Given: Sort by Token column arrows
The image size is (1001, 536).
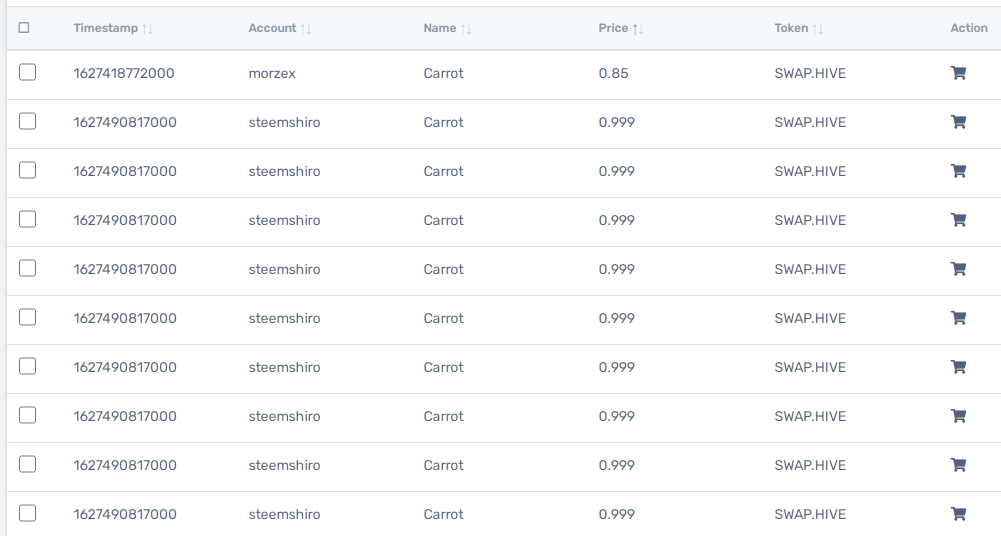Looking at the screenshot, I should tap(818, 29).
